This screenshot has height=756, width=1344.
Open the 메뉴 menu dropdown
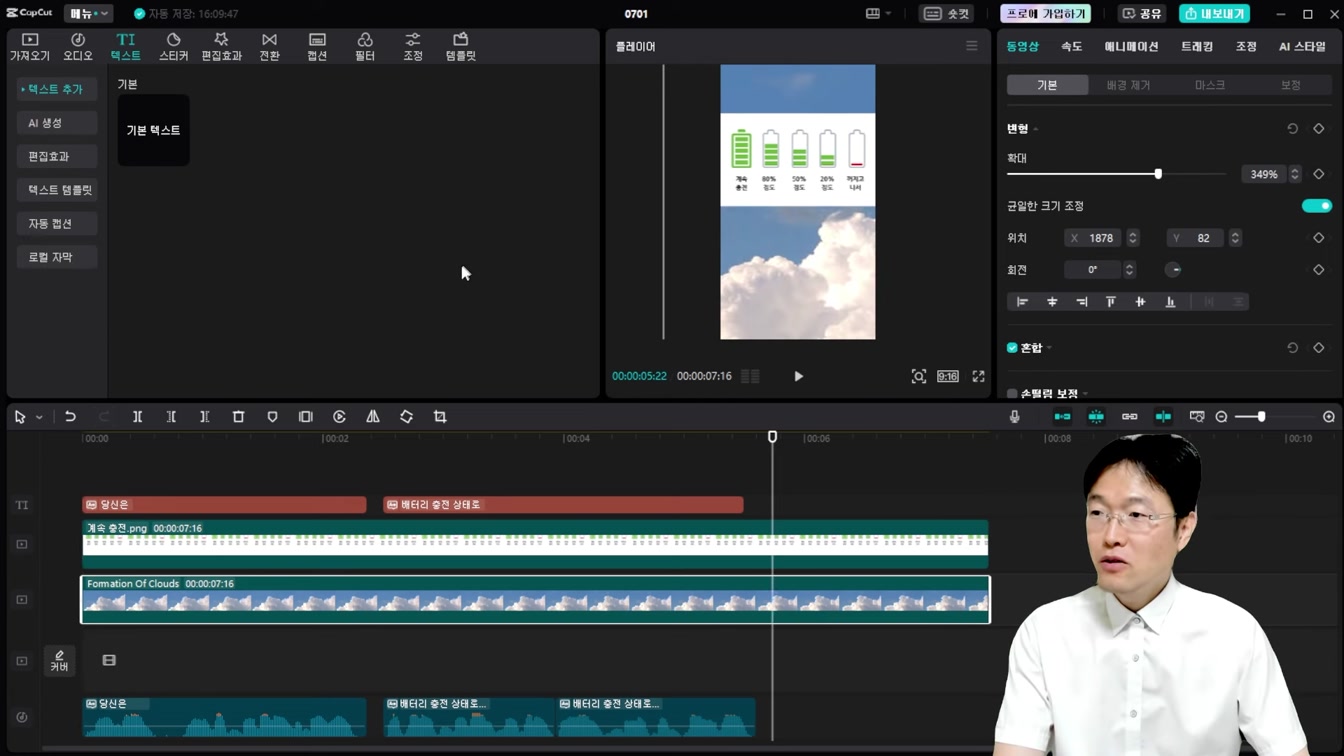click(x=88, y=14)
